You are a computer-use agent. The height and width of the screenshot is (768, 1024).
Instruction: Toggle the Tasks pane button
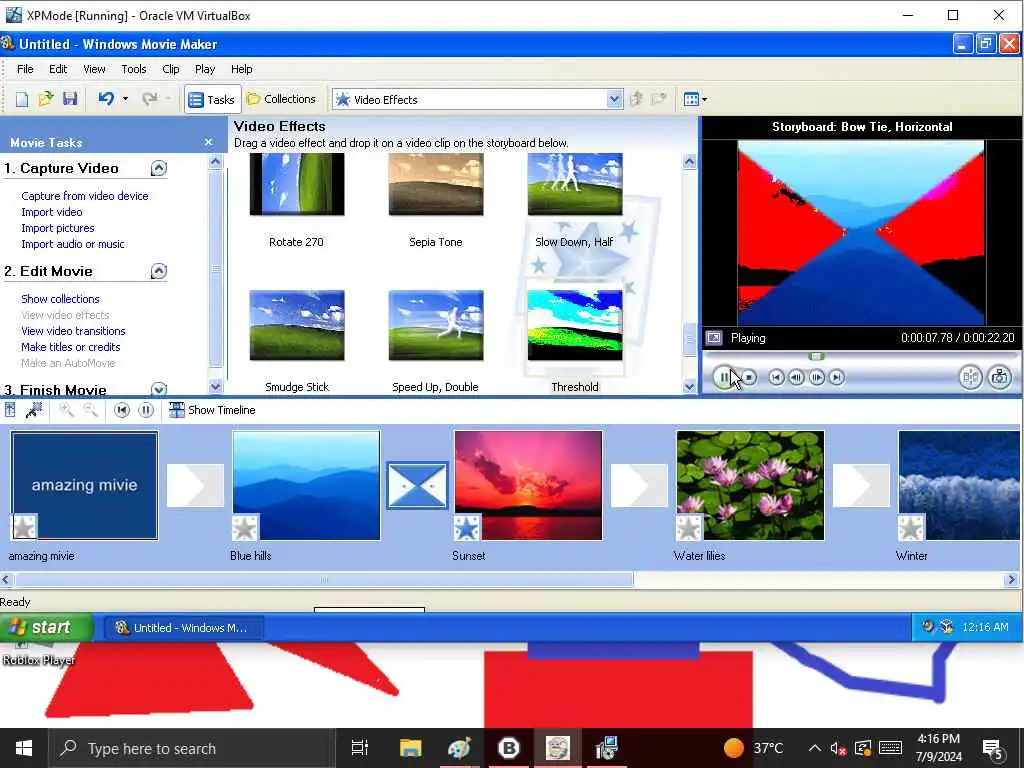pos(212,99)
